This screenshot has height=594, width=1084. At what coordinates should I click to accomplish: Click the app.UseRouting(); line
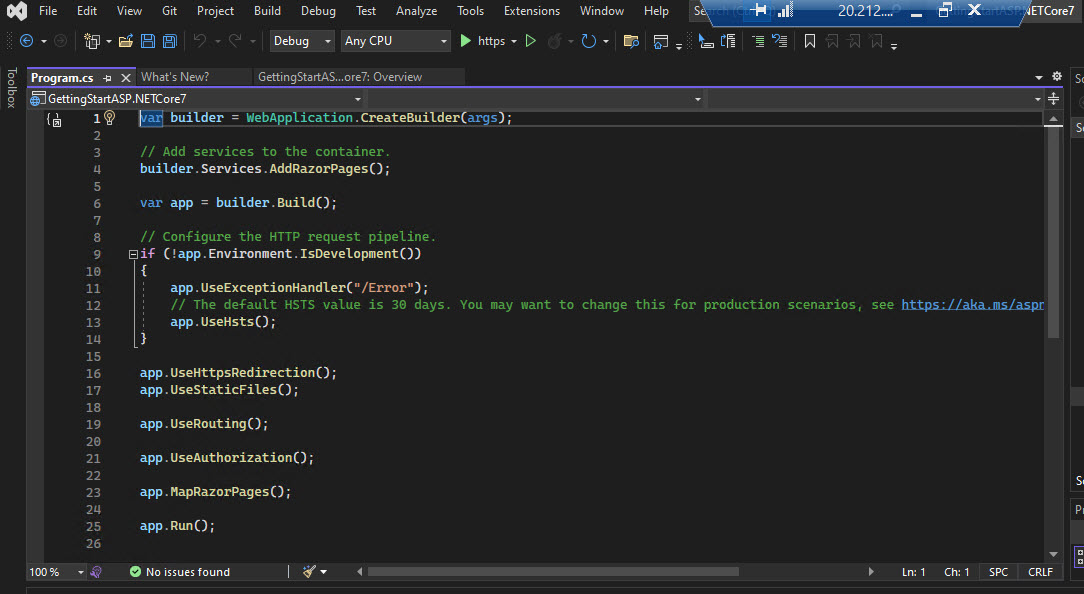pyautogui.click(x=204, y=424)
